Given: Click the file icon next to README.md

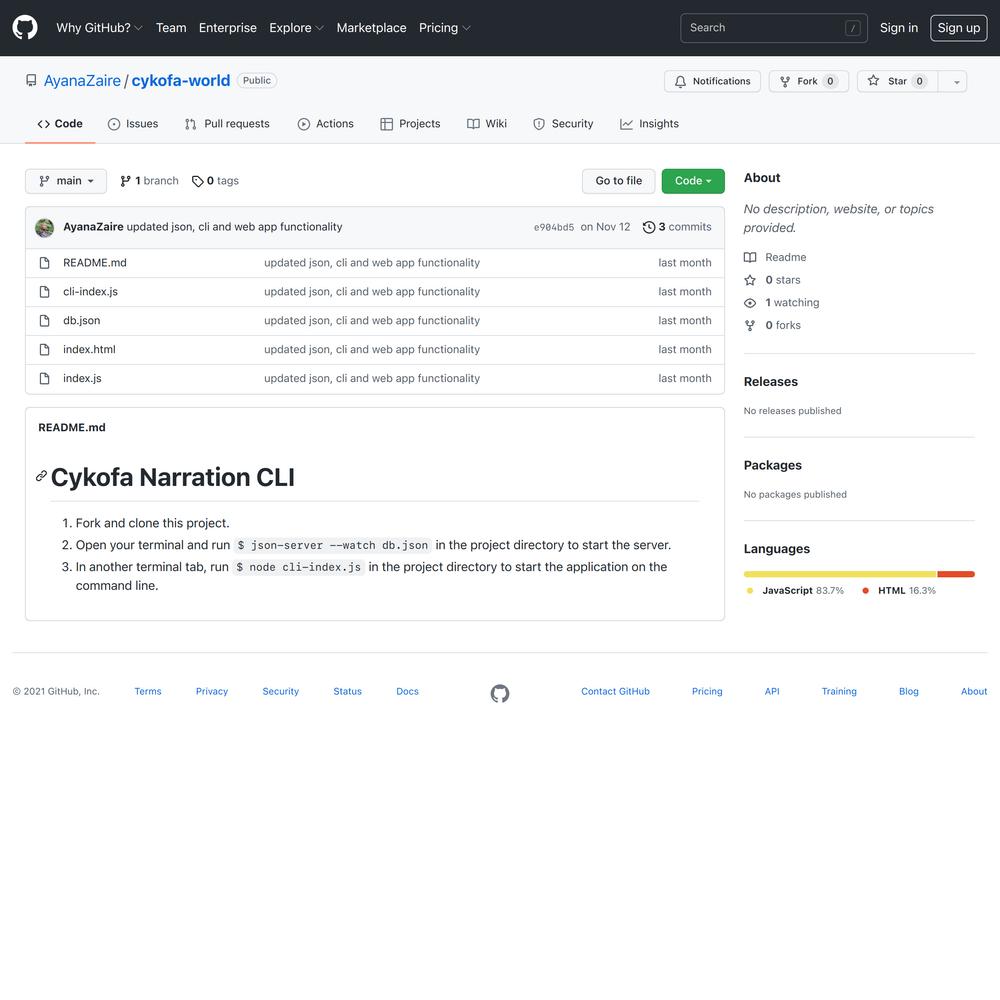Looking at the screenshot, I should pyautogui.click(x=44, y=263).
